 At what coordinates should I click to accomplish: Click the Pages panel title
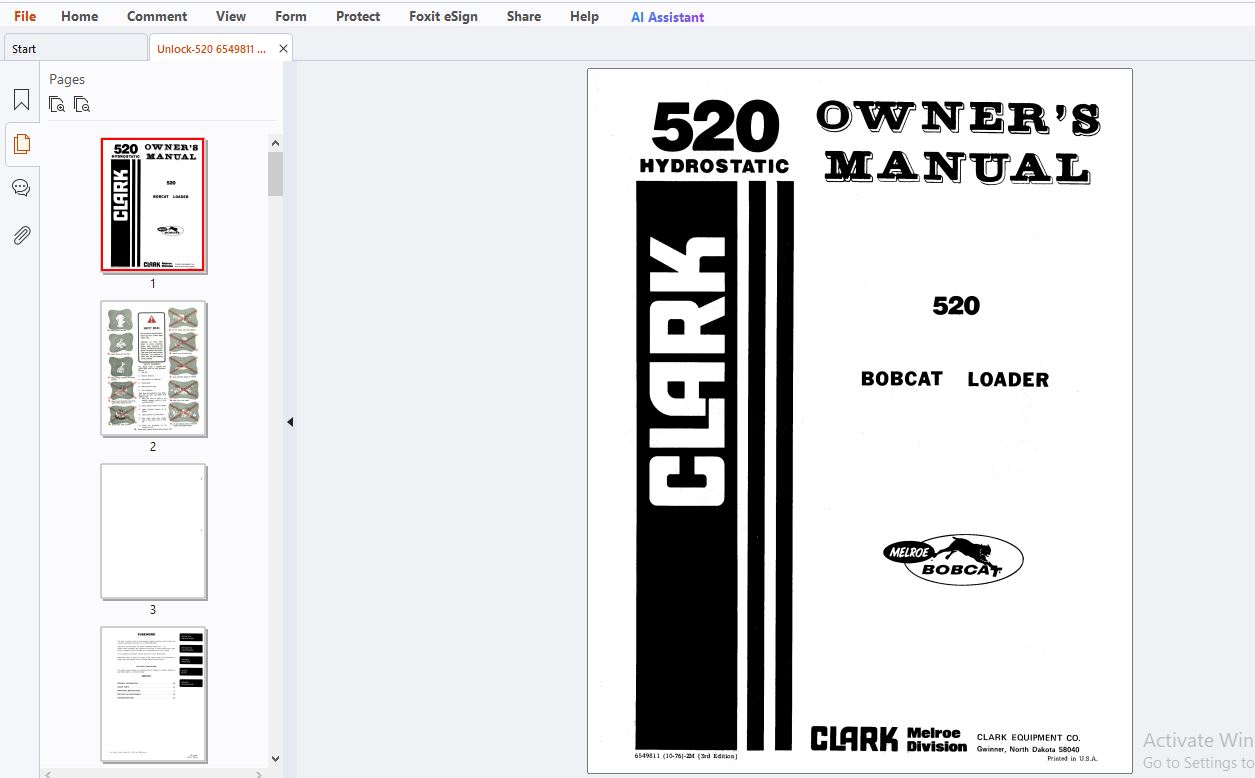click(67, 79)
